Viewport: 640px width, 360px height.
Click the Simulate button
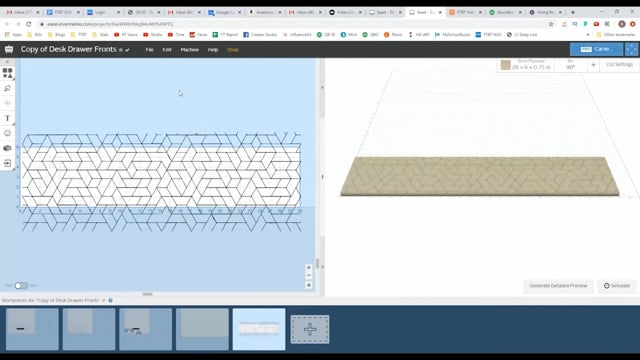pyautogui.click(x=617, y=286)
